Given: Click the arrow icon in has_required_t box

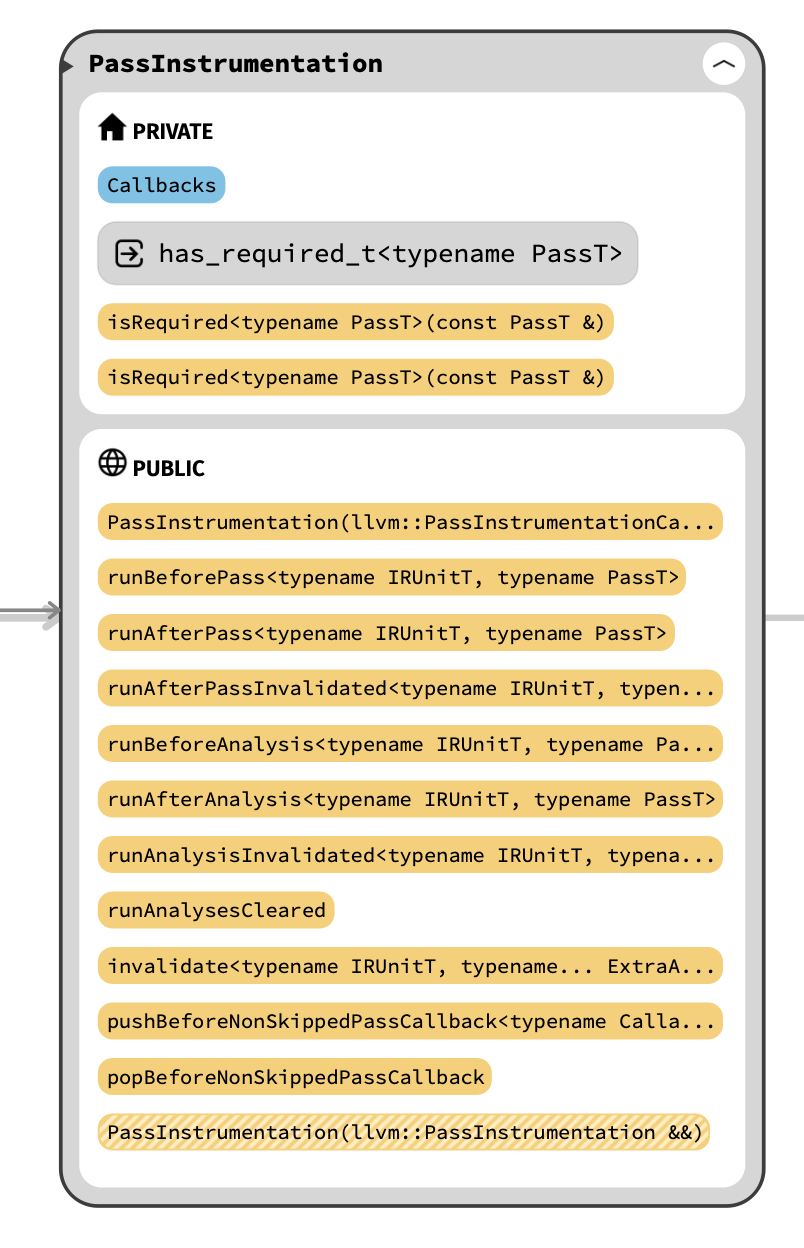Looking at the screenshot, I should [x=129, y=253].
